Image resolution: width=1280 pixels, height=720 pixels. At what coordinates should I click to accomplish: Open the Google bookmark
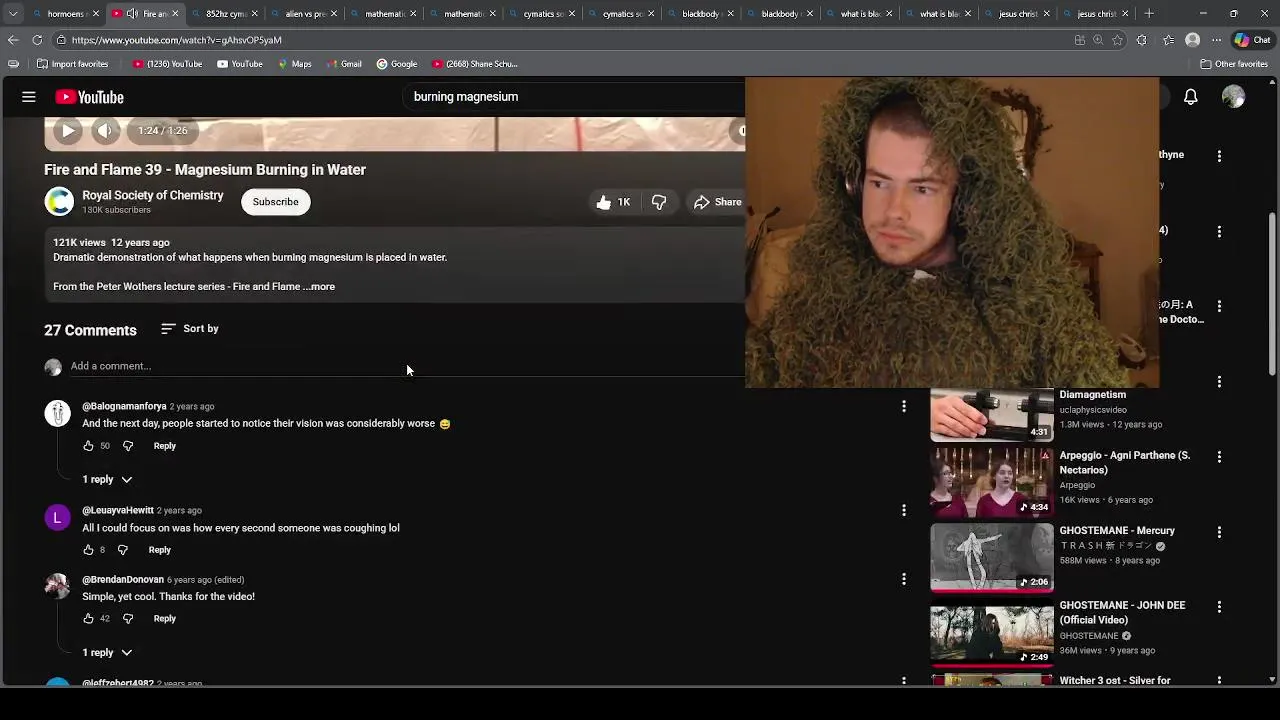point(396,64)
